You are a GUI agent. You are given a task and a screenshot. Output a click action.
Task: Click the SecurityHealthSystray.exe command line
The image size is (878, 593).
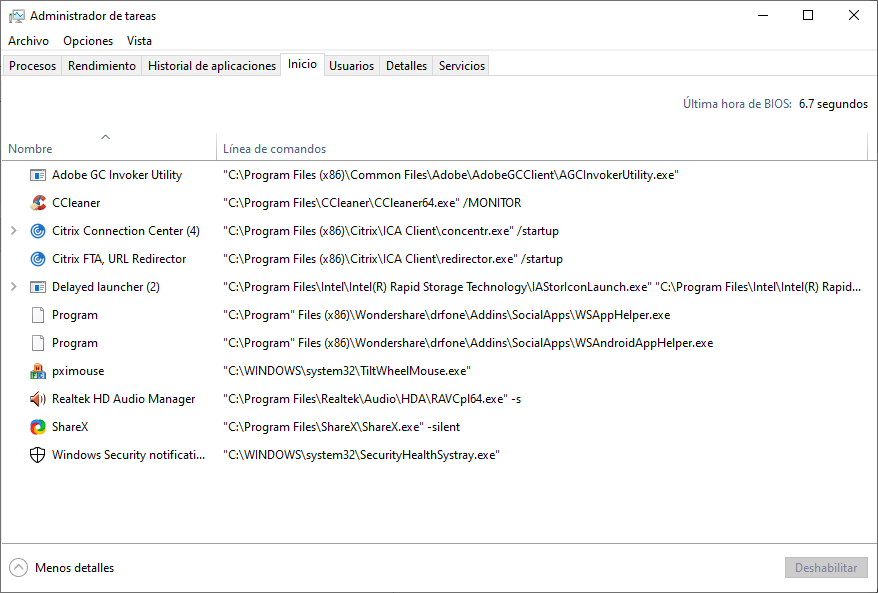[x=361, y=455]
